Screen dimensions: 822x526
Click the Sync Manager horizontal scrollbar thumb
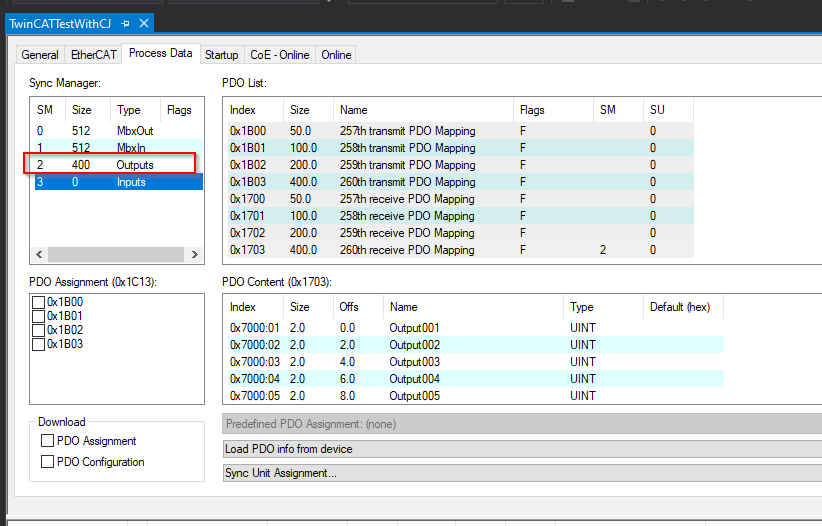point(116,254)
